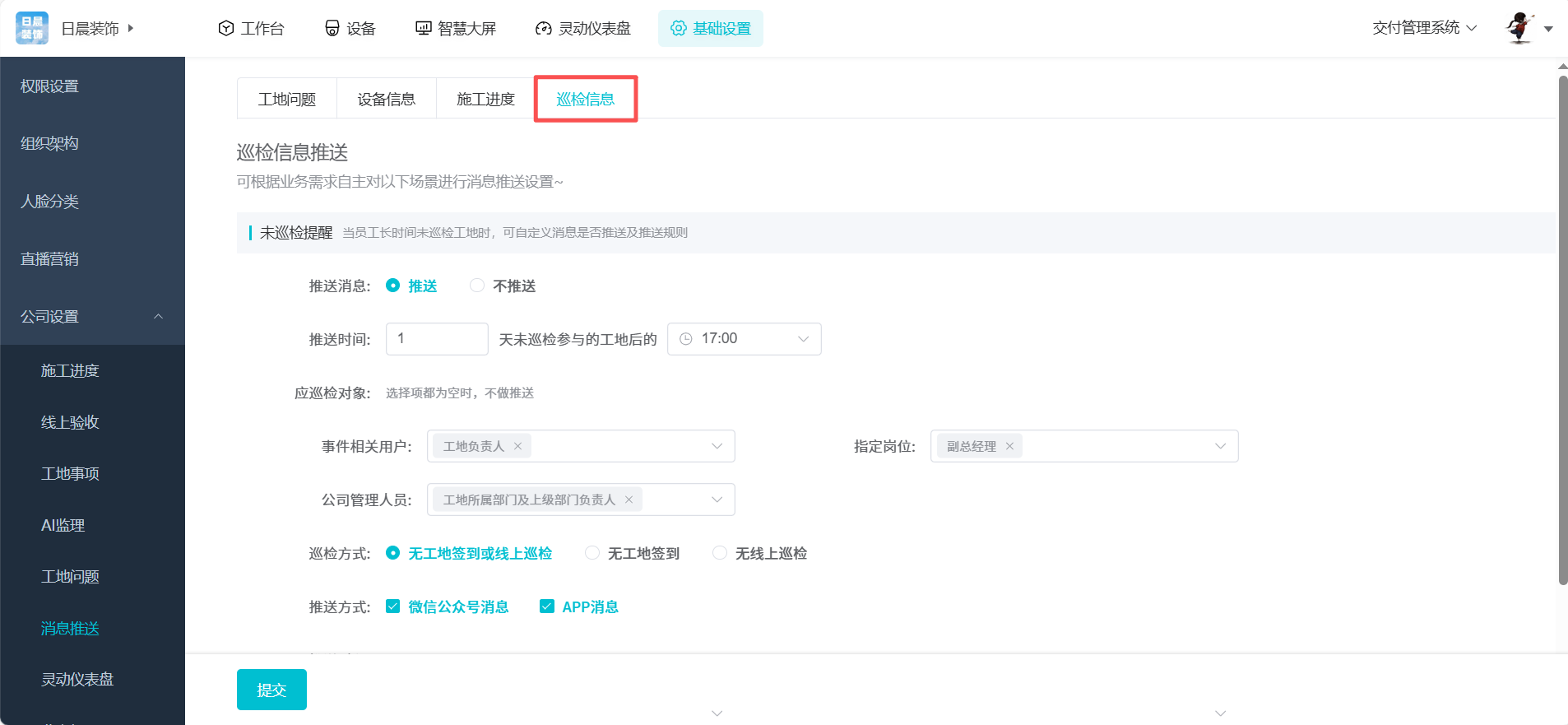Click the user avatar picture
This screenshot has height=725, width=1568.
click(x=1519, y=28)
